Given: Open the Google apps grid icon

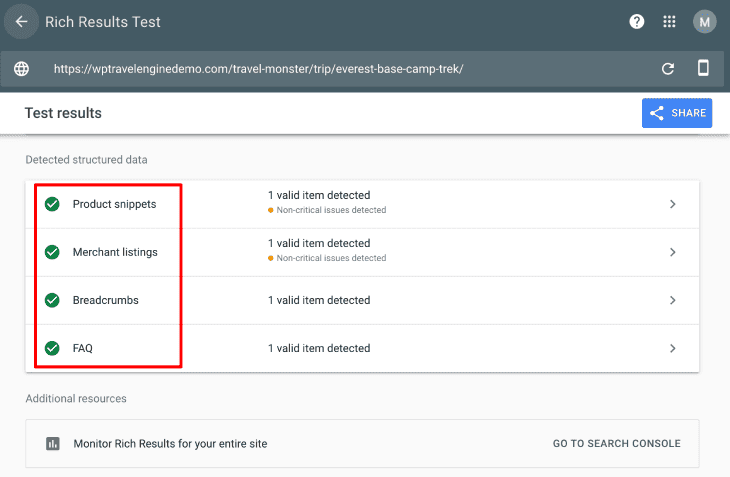Looking at the screenshot, I should point(669,21).
